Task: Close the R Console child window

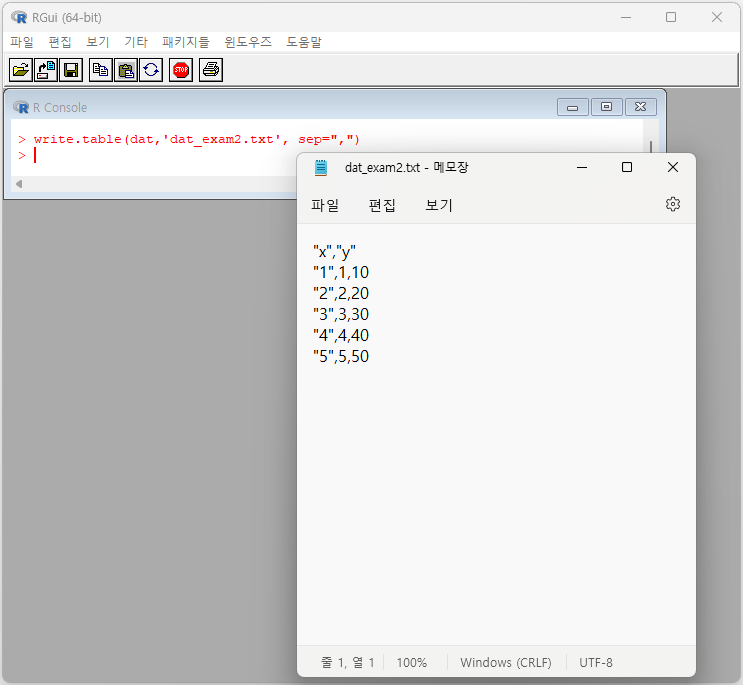Action: (641, 107)
